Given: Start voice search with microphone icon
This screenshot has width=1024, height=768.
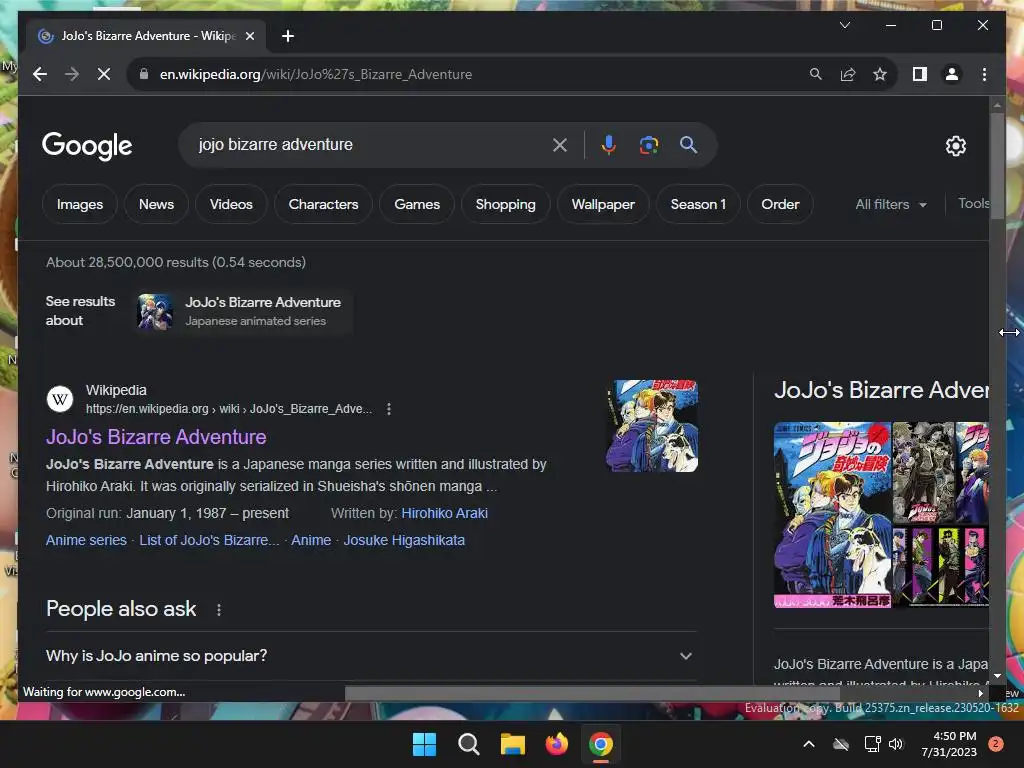Looking at the screenshot, I should [x=609, y=145].
